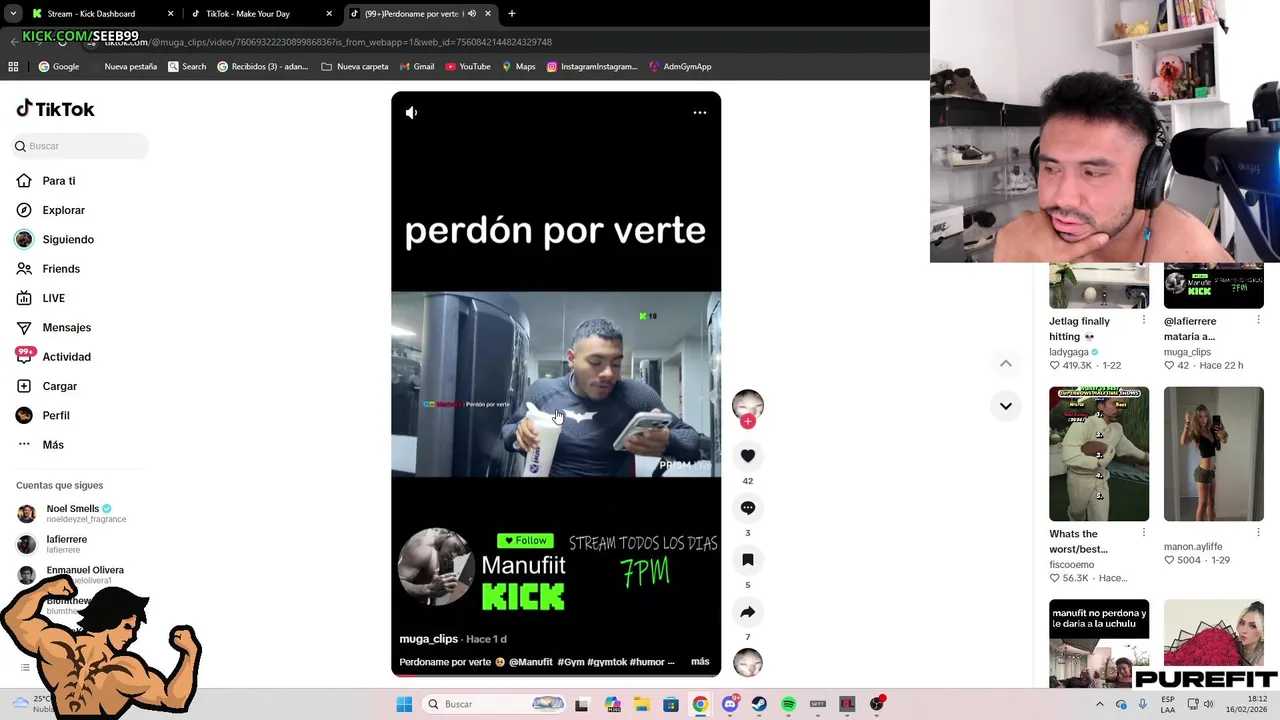Focus the TikTok 'Buscar' search field
This screenshot has width=1280, height=720.
coord(82,146)
